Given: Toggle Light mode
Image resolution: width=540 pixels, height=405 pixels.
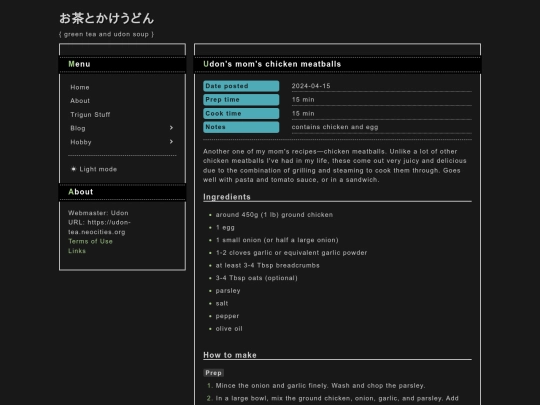Looking at the screenshot, I should 94,169.
